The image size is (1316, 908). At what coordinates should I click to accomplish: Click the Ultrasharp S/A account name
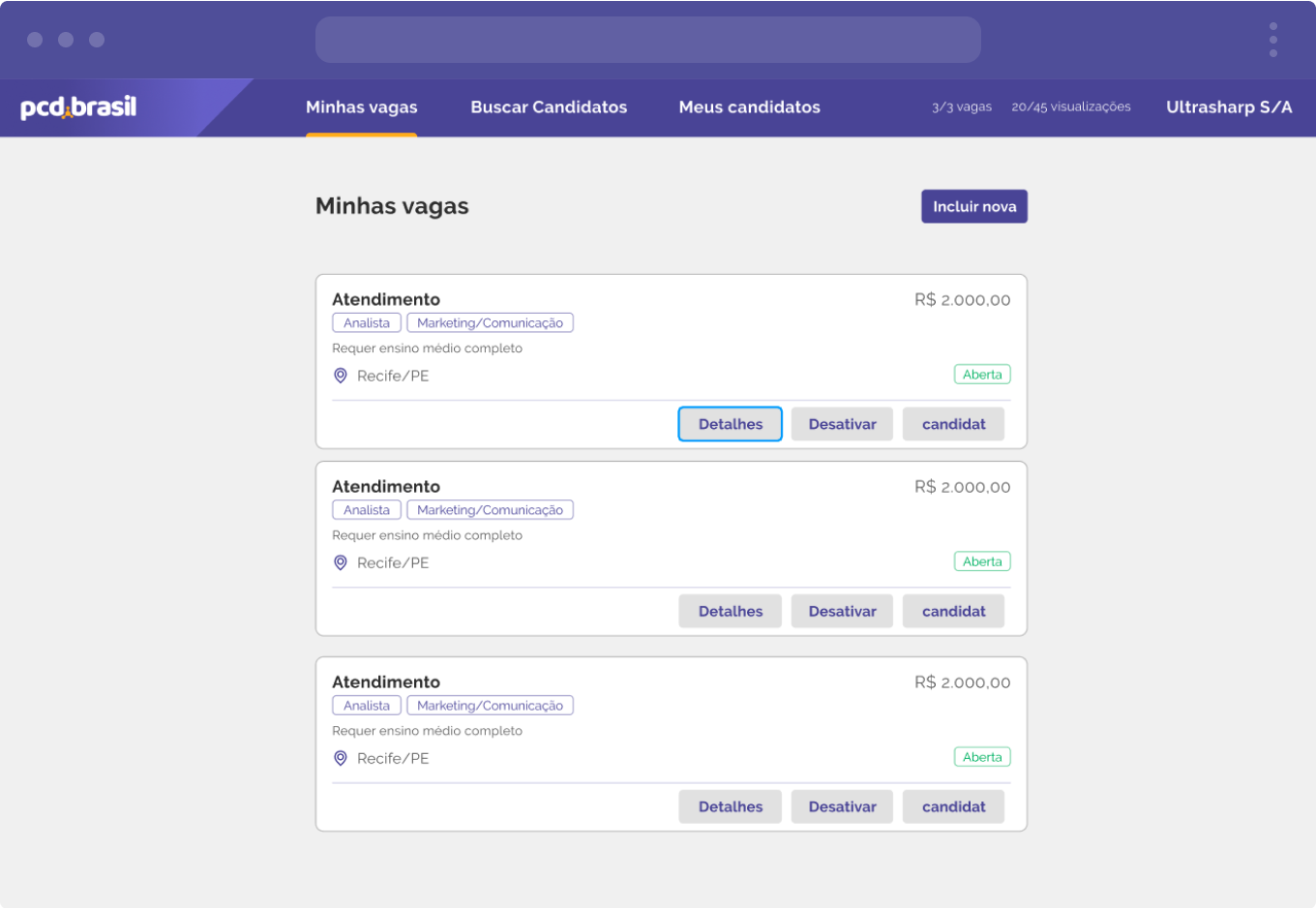pyautogui.click(x=1228, y=107)
